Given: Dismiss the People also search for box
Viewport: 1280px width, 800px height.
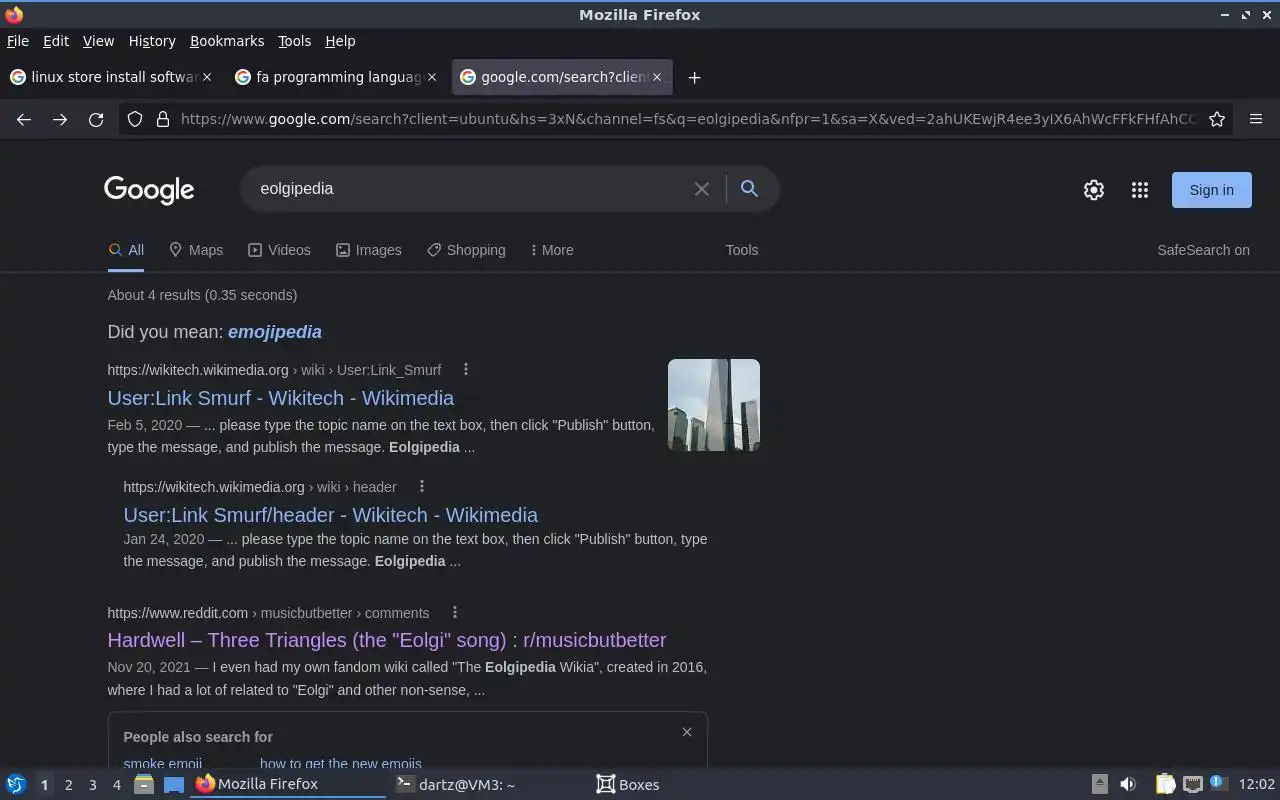Looking at the screenshot, I should [x=687, y=732].
